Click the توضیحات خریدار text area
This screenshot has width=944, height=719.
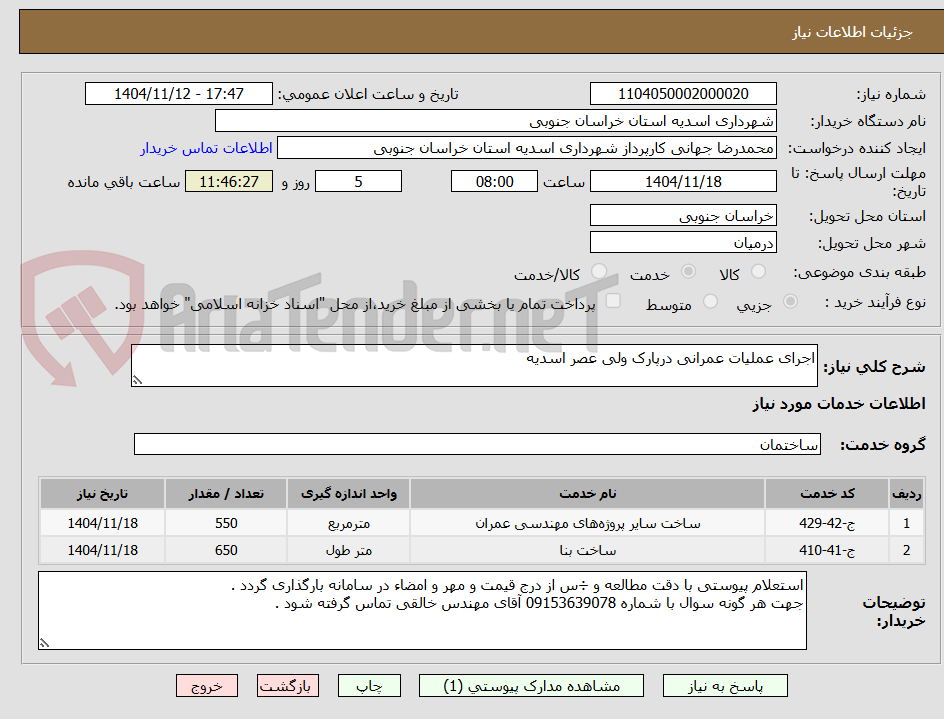coord(422,611)
